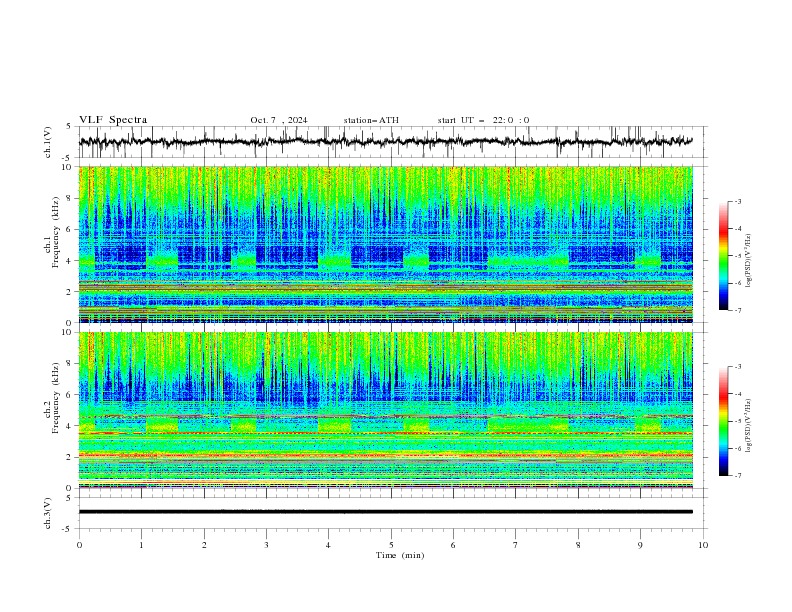This screenshot has height=612, width=792.
Task: Click the "VLF Spectra" plot title
Action: pyautogui.click(x=113, y=120)
